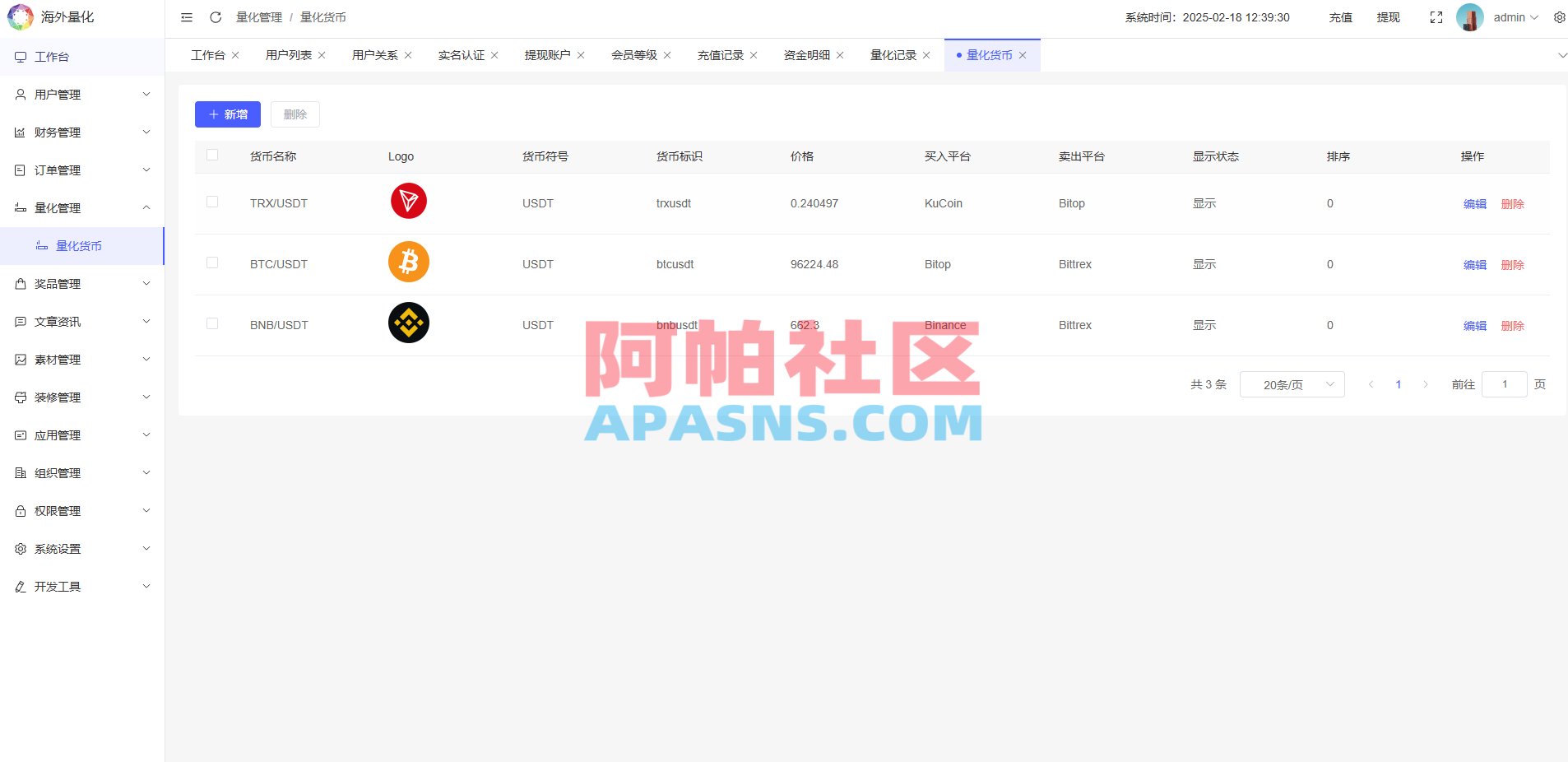Open settings via the gear icon top right
The height and width of the screenshot is (762, 1568).
[x=1559, y=16]
